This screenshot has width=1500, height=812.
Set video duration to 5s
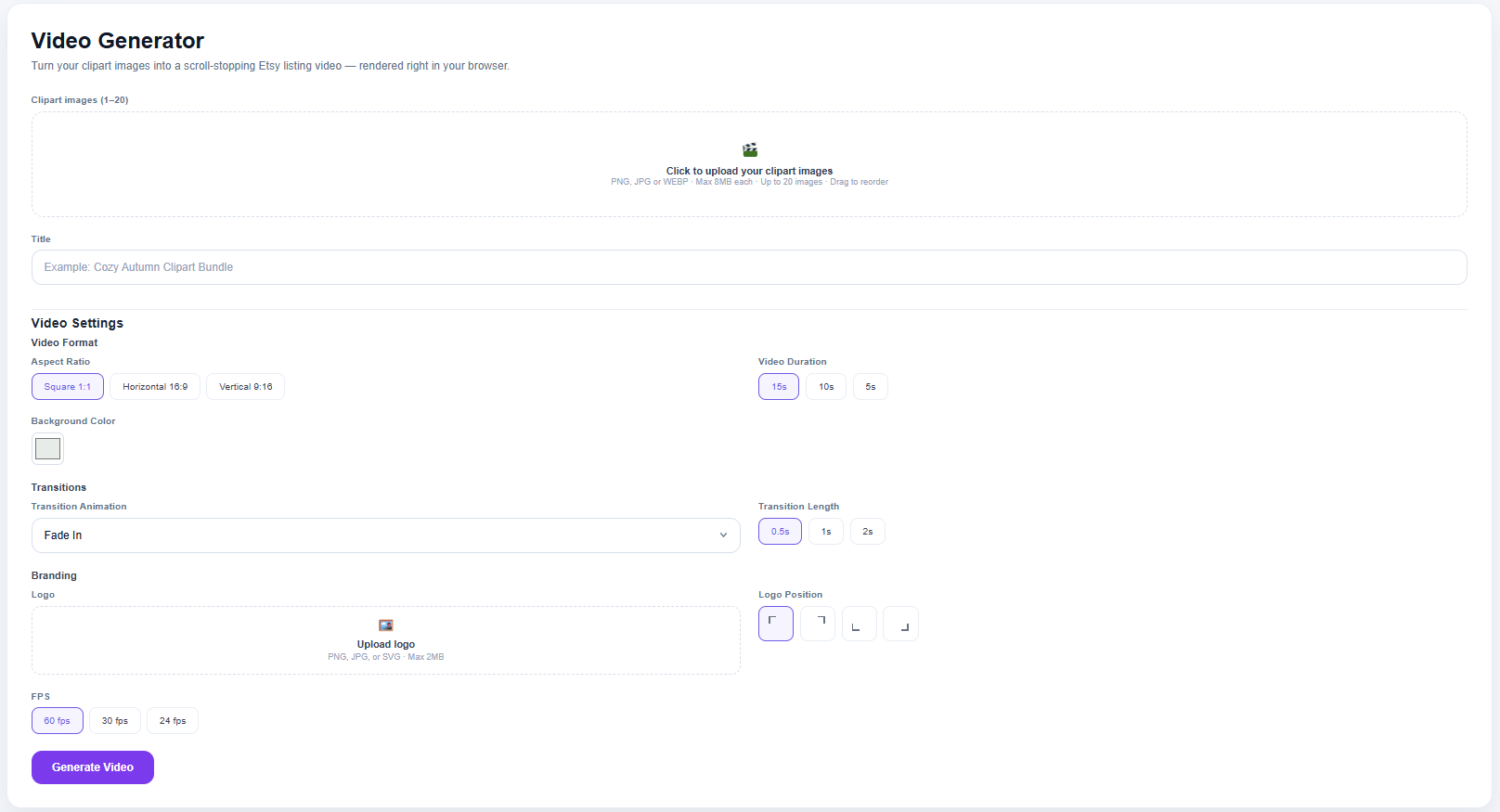(871, 387)
